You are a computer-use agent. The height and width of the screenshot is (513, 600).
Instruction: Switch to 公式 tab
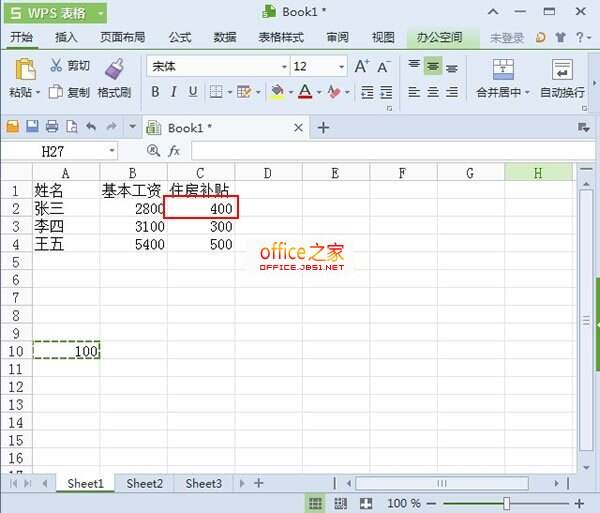(180, 37)
